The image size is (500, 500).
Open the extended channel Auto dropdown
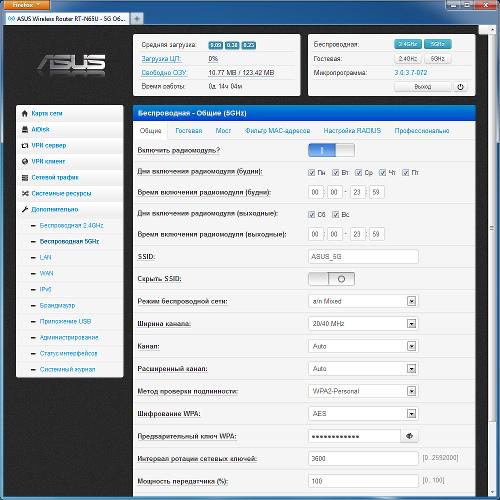point(363,369)
